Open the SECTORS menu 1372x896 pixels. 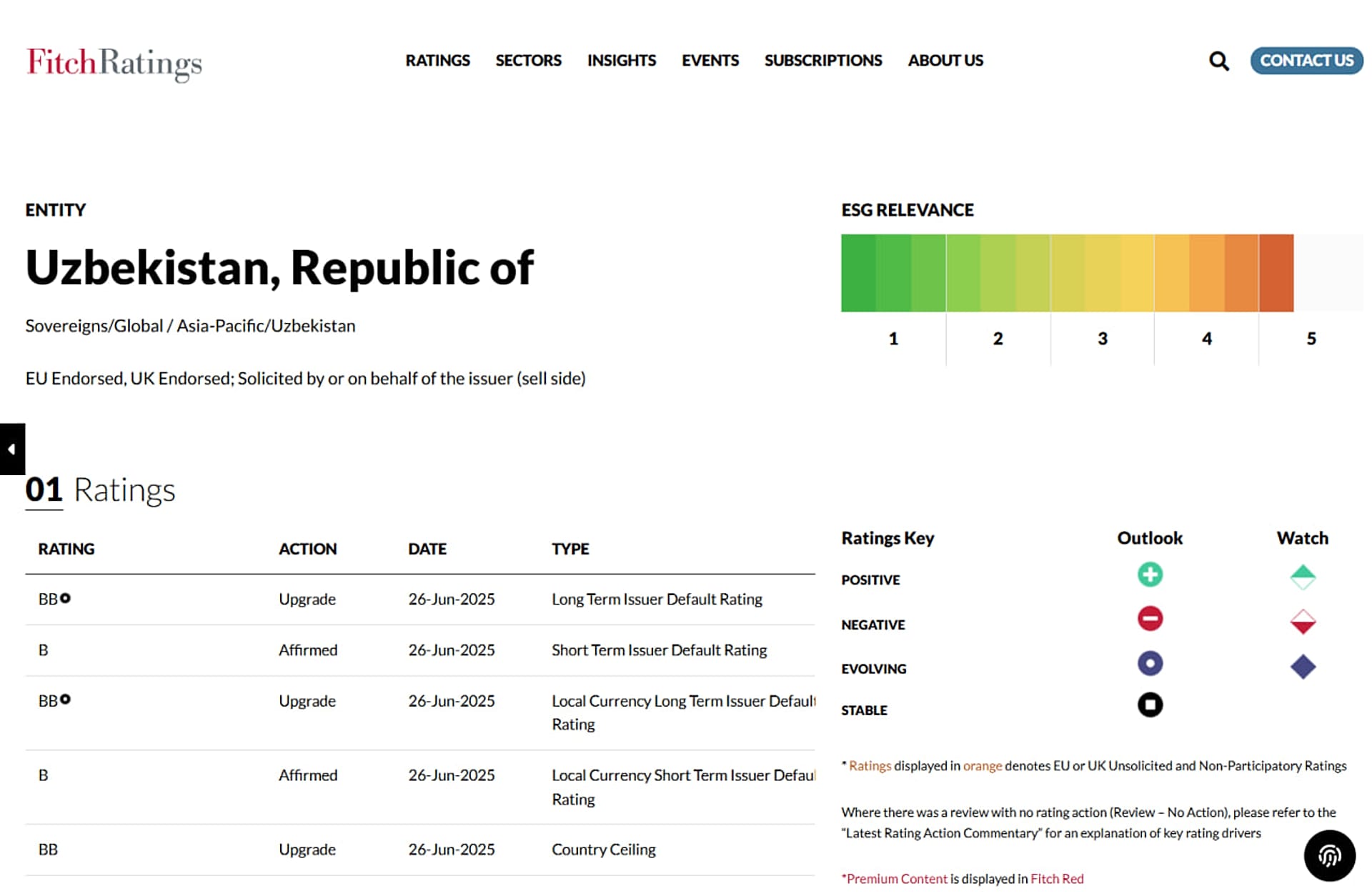click(x=528, y=61)
